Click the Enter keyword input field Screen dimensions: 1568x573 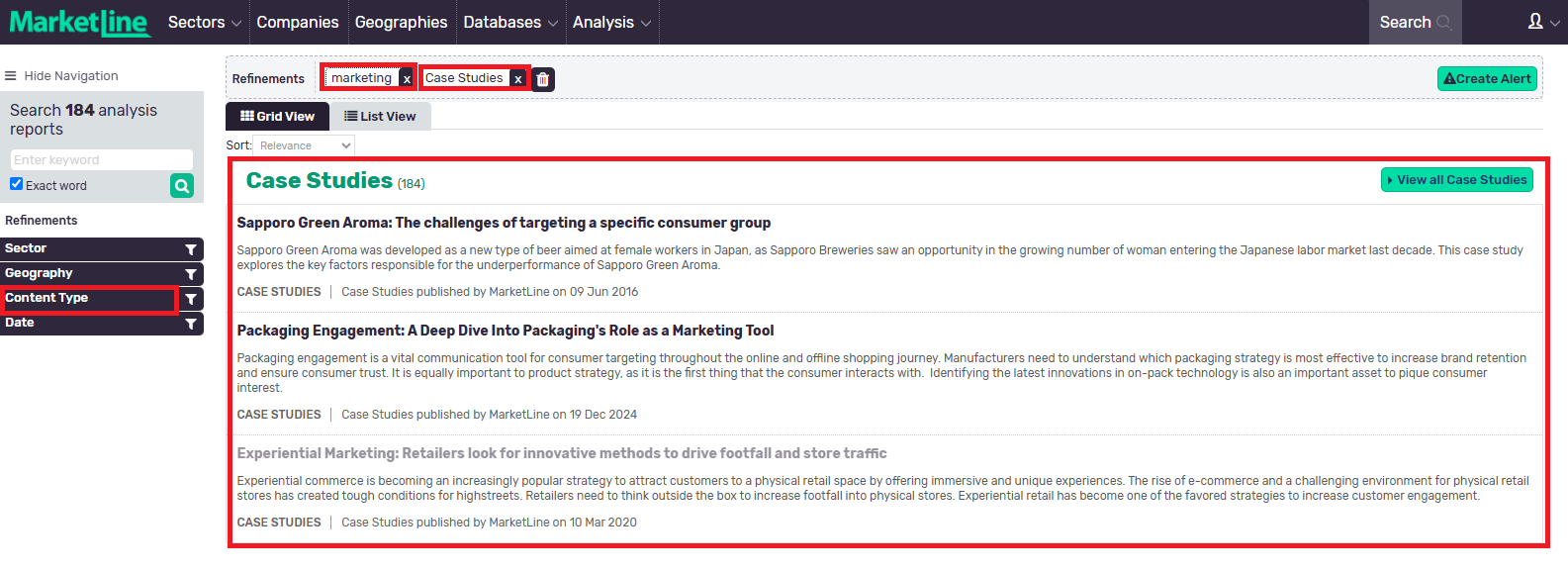point(102,160)
